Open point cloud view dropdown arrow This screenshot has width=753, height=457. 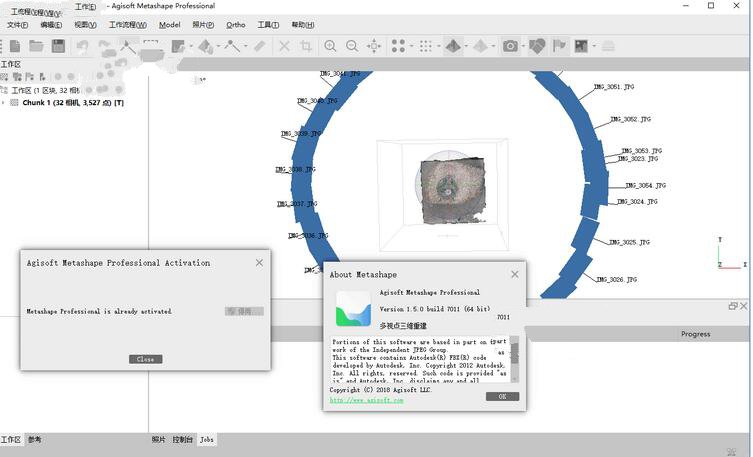coord(412,46)
